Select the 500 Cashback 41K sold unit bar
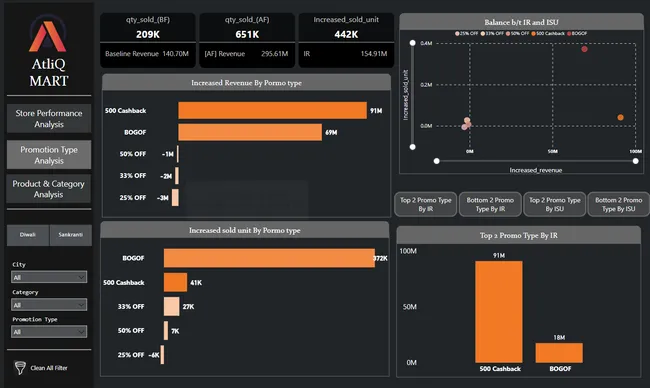This screenshot has height=388, width=650. (x=175, y=282)
